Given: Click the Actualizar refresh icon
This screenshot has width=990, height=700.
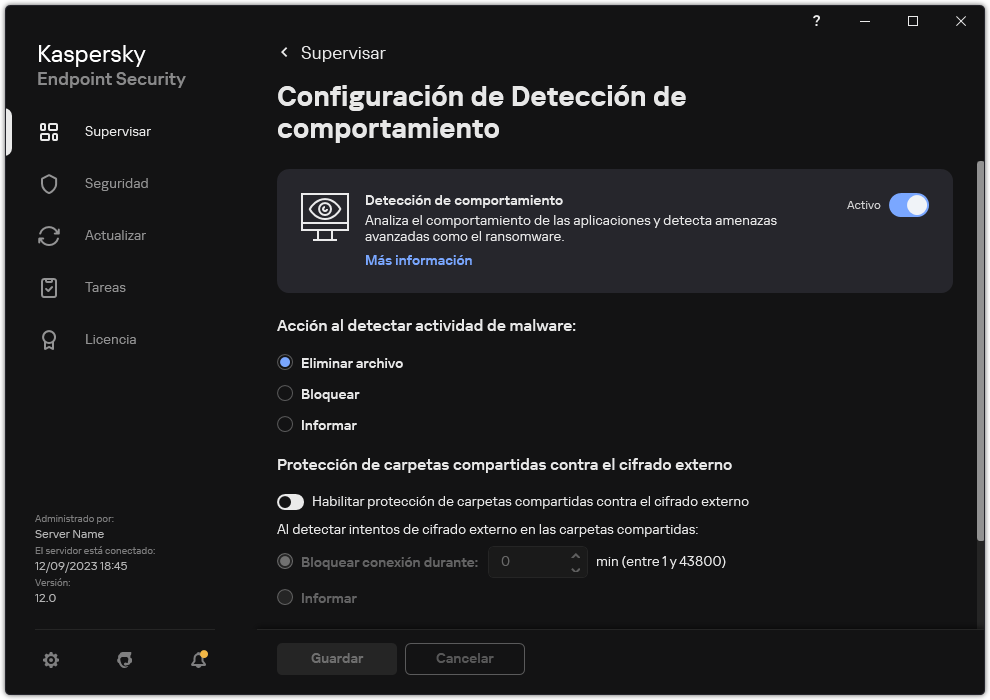Looking at the screenshot, I should (49, 235).
